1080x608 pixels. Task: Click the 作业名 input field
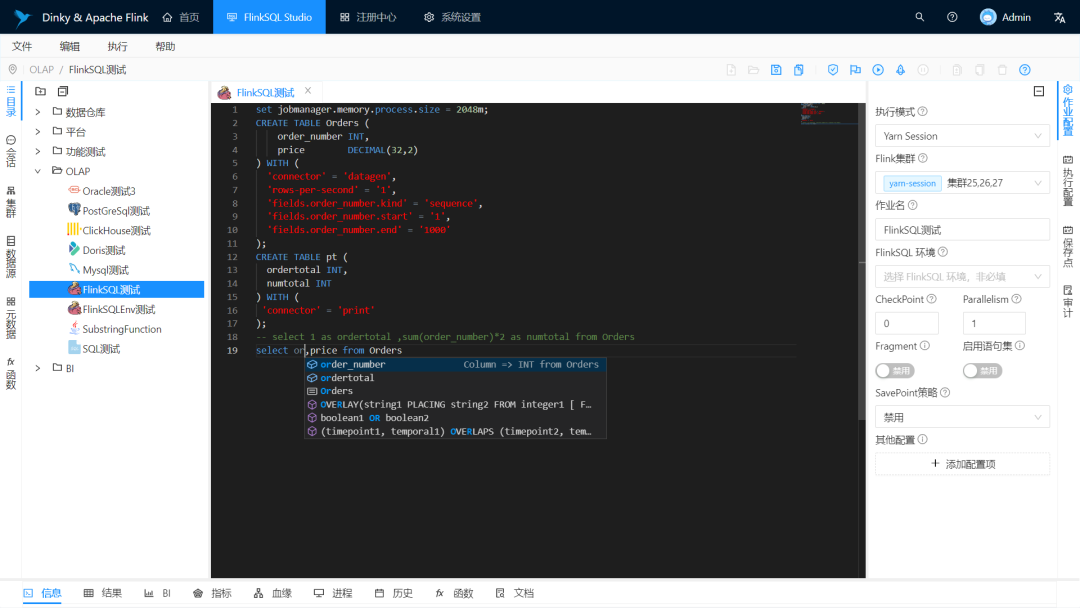point(962,229)
